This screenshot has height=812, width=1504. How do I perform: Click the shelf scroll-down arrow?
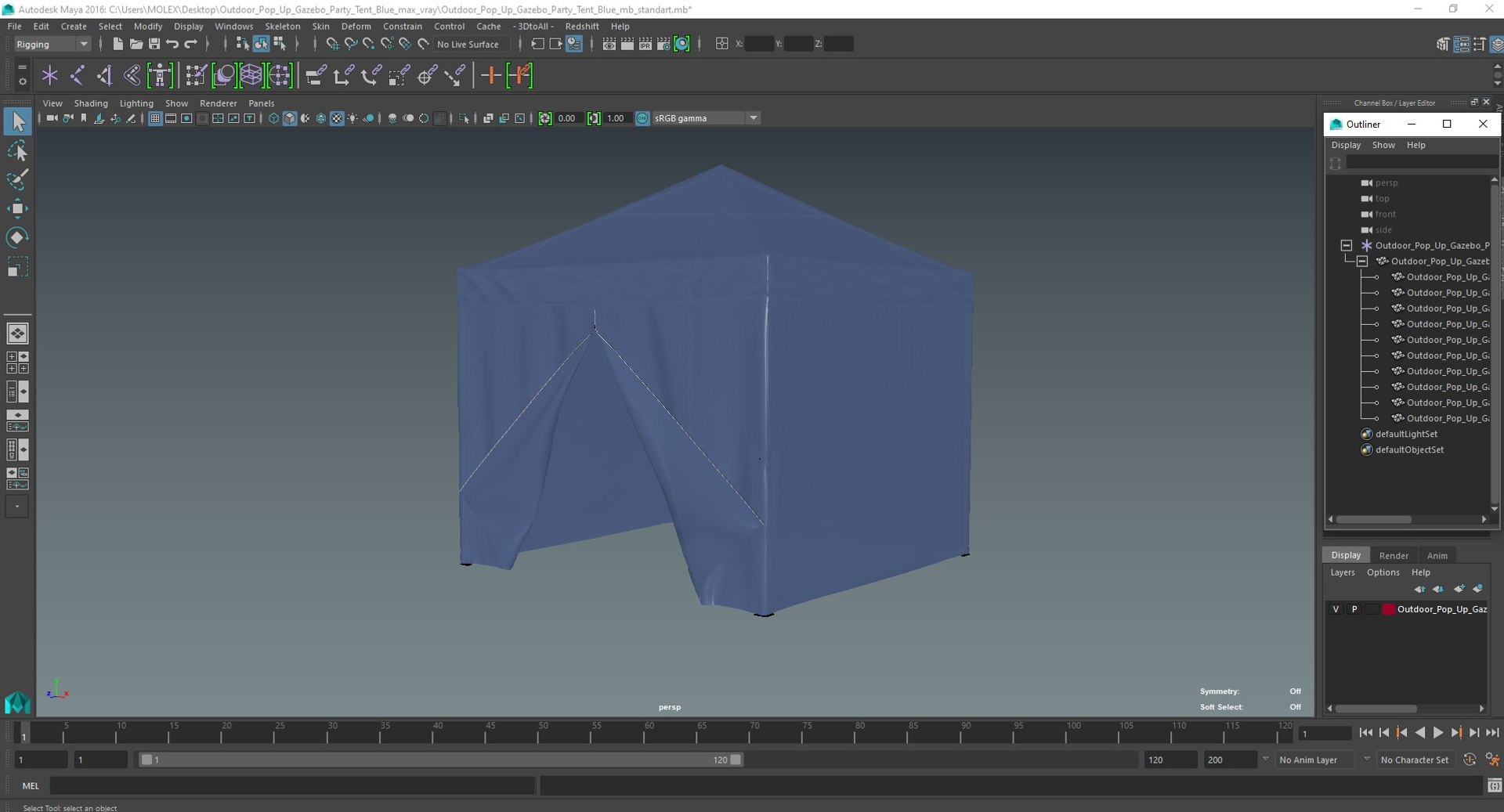pyautogui.click(x=1497, y=84)
